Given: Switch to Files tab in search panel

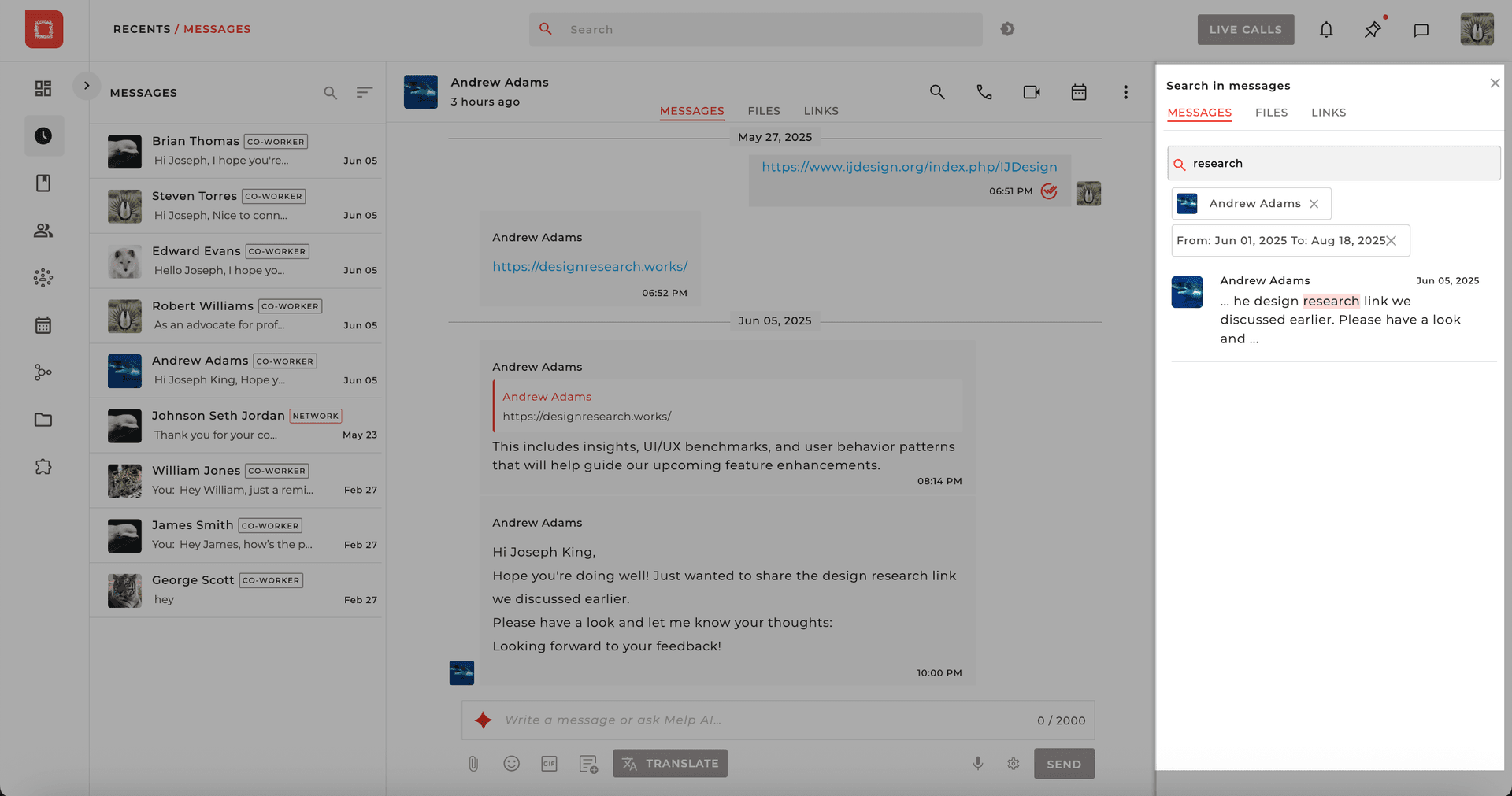Looking at the screenshot, I should (x=1271, y=113).
